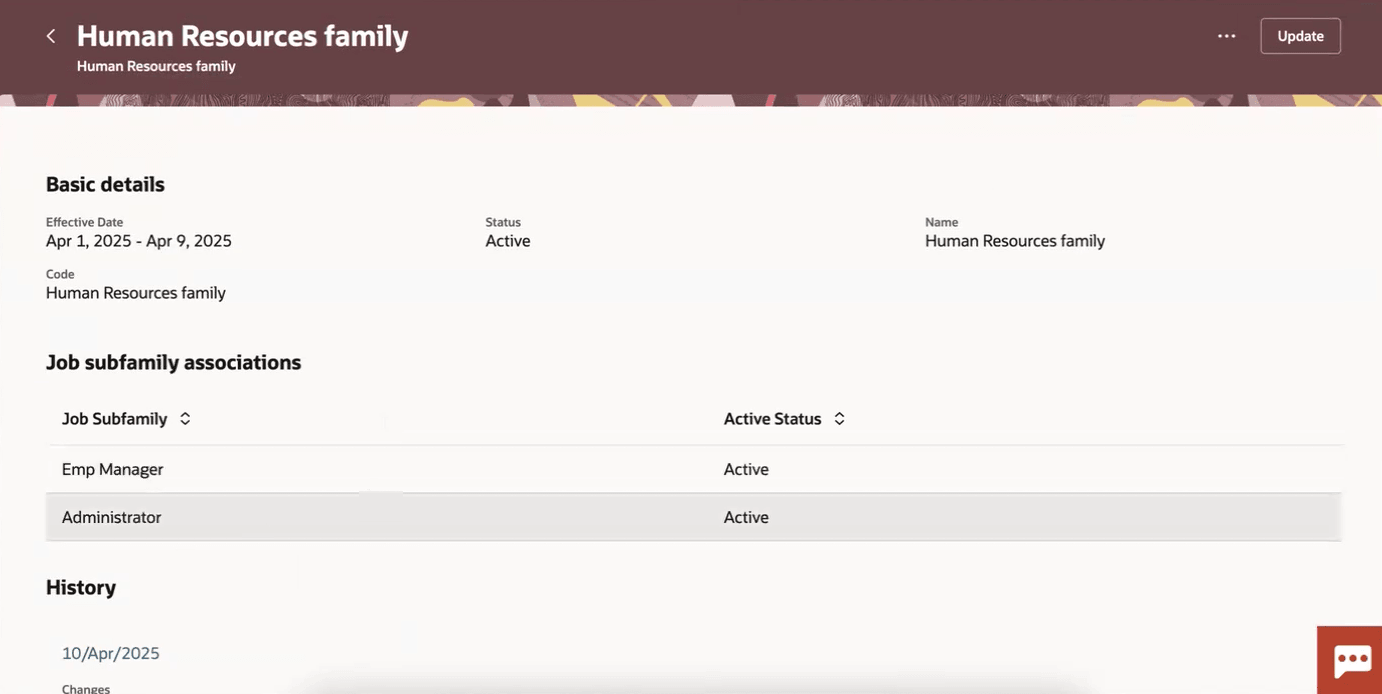
Task: Click the Active Status column header
Action: (x=772, y=419)
